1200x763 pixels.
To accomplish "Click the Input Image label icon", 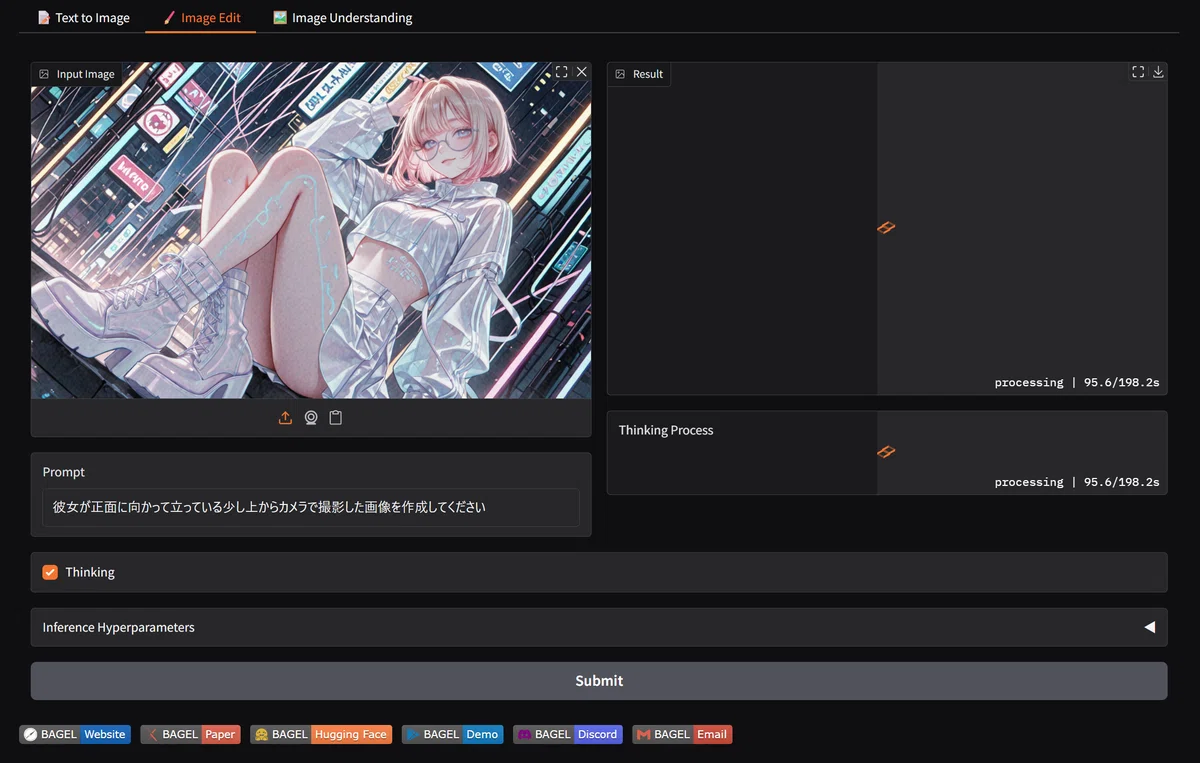I will point(44,74).
